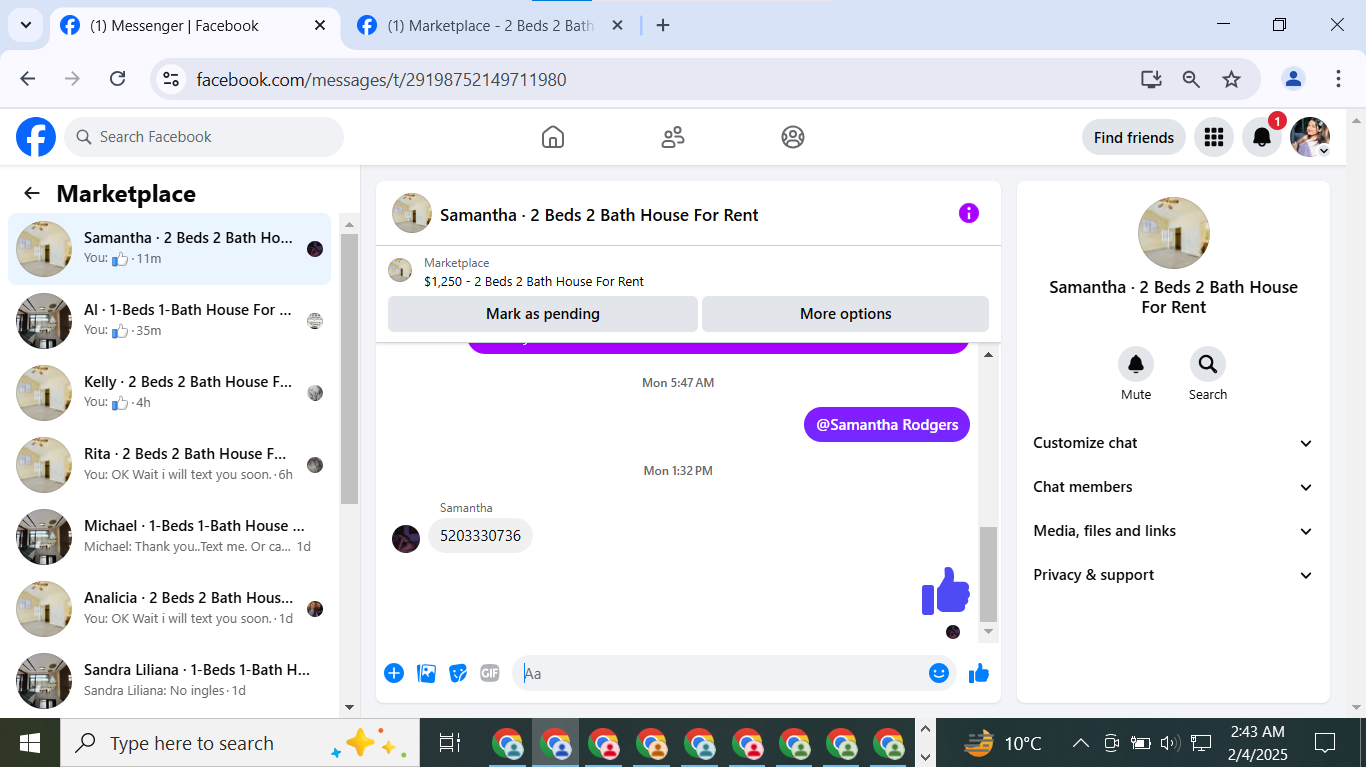The image size is (1366, 767).
Task: Open the notifications bell icon
Action: [x=1262, y=137]
